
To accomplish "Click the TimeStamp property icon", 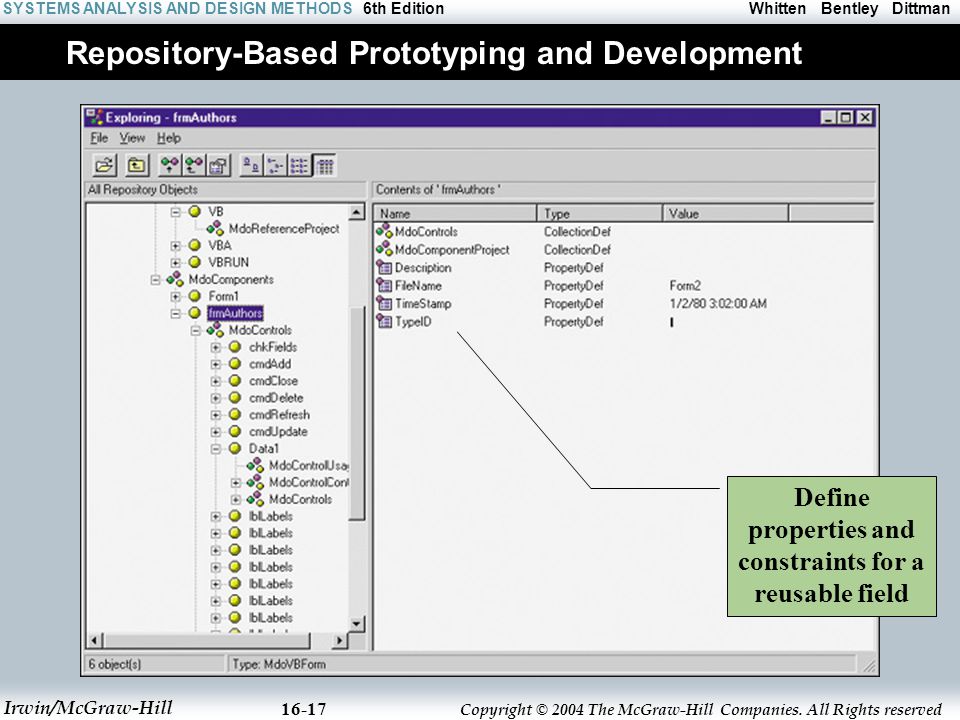I will point(384,303).
